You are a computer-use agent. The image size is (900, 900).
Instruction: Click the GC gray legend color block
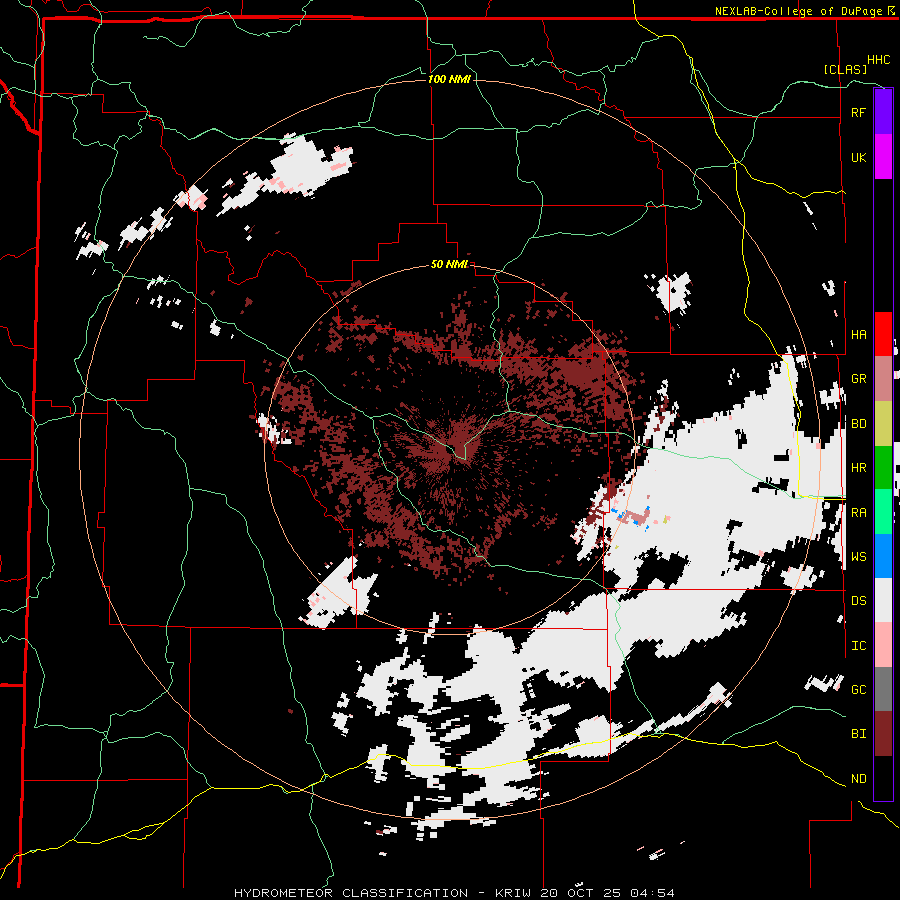point(883,689)
